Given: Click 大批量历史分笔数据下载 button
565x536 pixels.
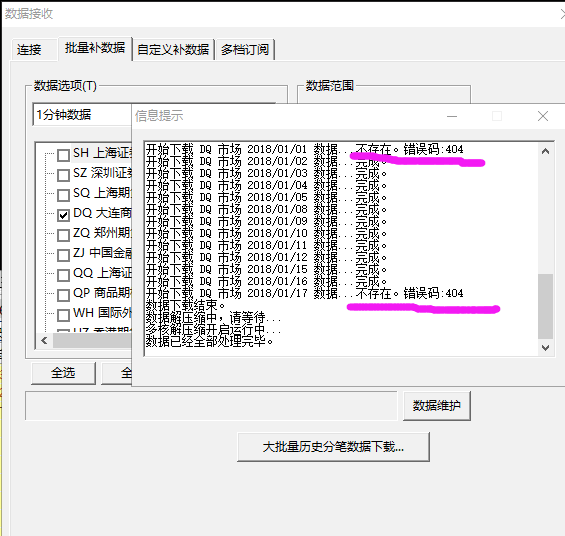Looking at the screenshot, I should click(x=333, y=447).
